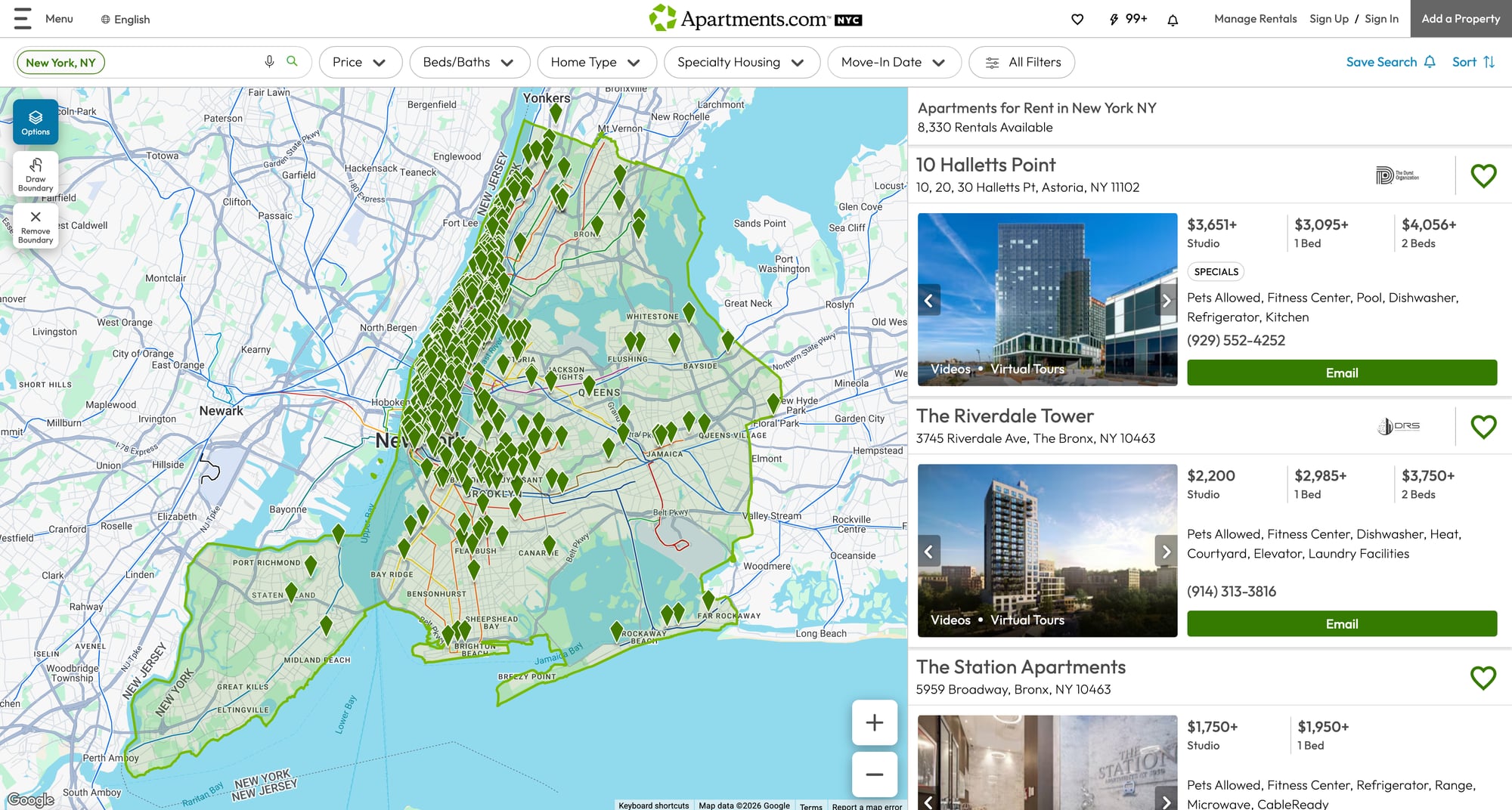Remove the map boundary
The height and width of the screenshot is (810, 1512).
[36, 227]
